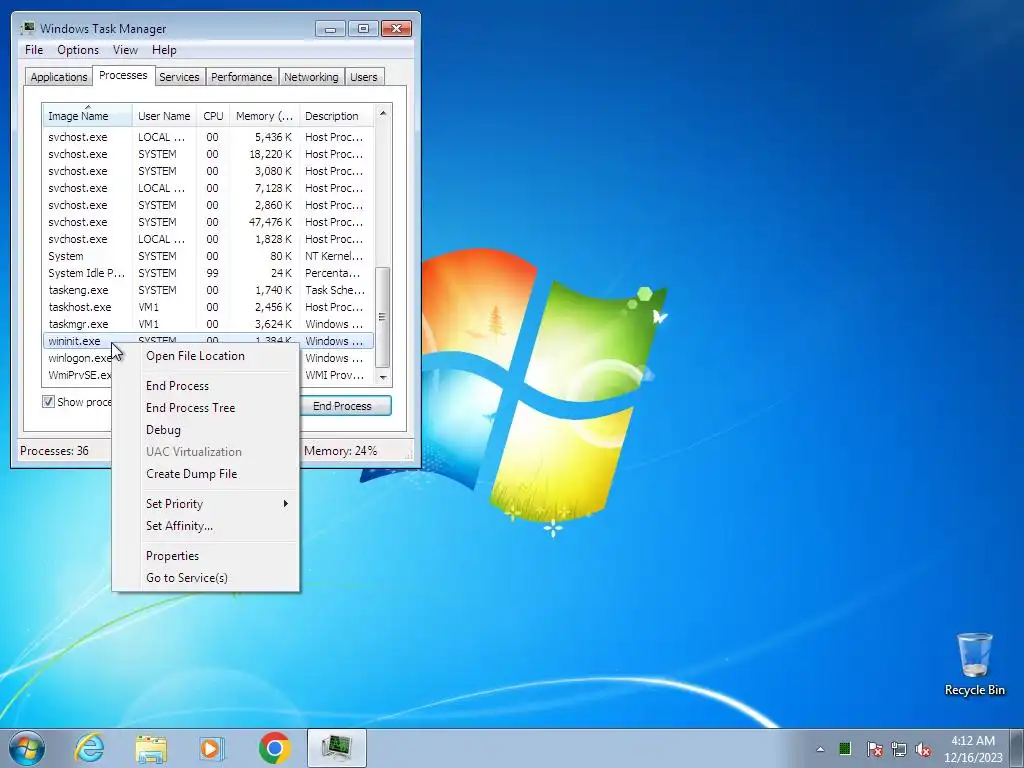Open the Help menu
1024x768 pixels.
(x=164, y=50)
